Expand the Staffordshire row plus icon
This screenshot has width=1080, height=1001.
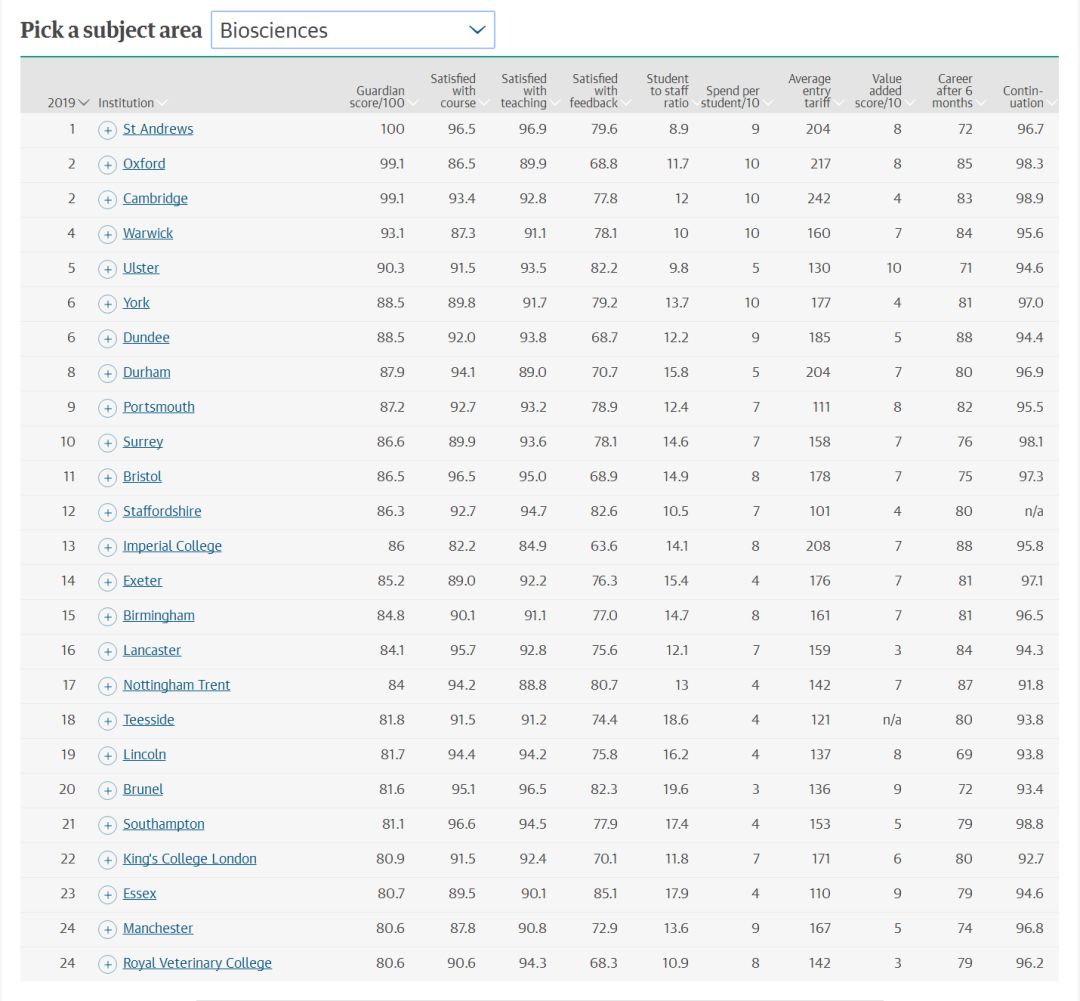[107, 512]
